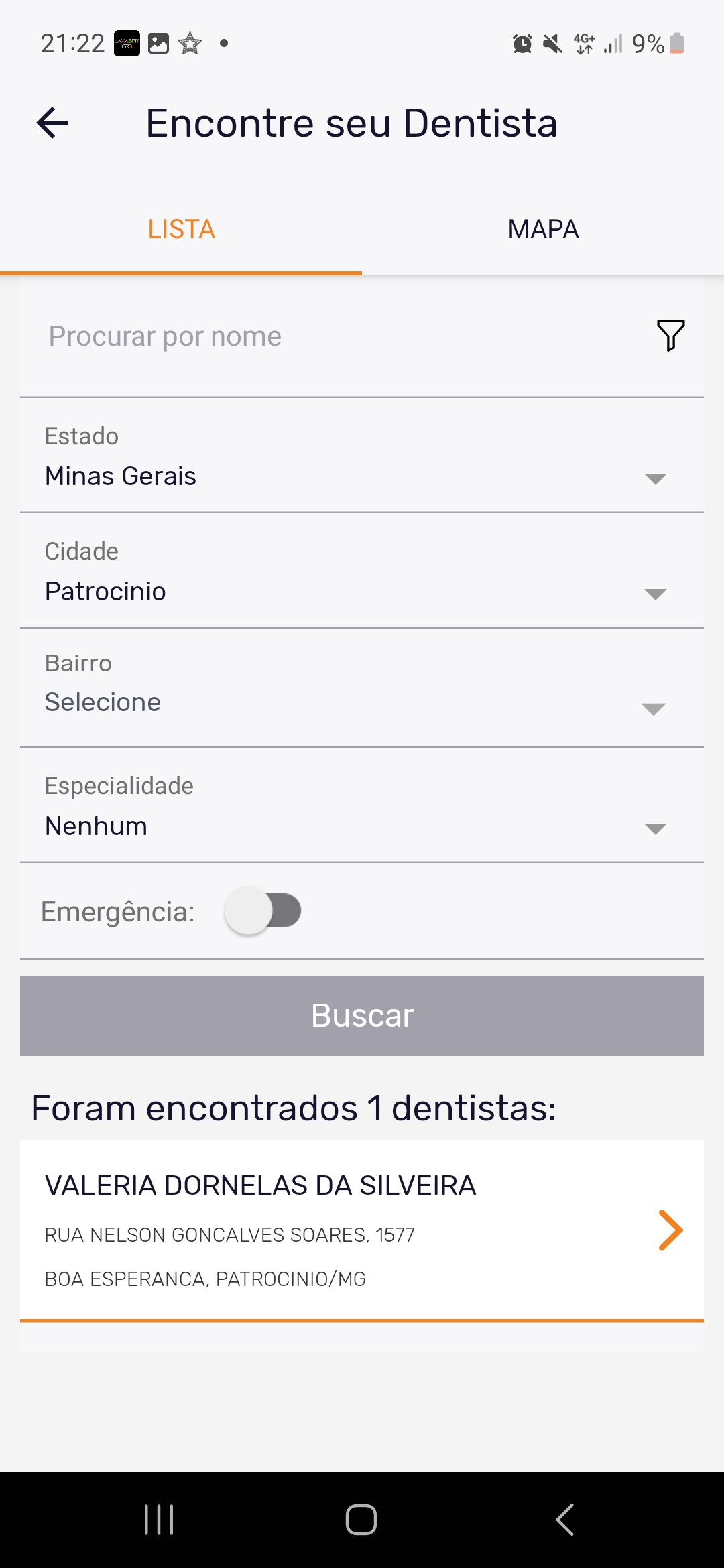Tap the back arrow in the header

pos(53,123)
